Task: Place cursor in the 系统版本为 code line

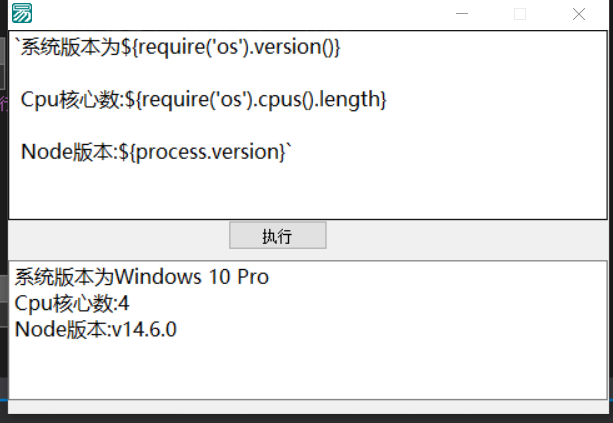Action: point(177,47)
